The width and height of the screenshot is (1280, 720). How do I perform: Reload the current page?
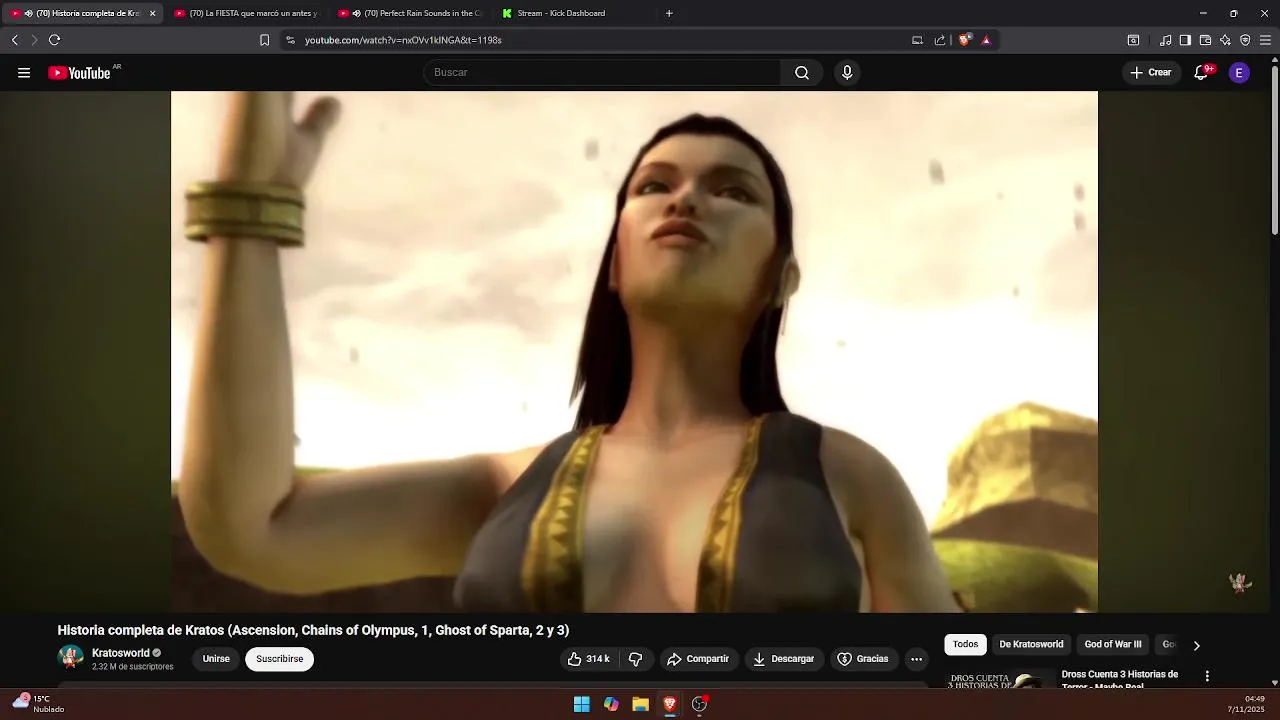pyautogui.click(x=54, y=40)
